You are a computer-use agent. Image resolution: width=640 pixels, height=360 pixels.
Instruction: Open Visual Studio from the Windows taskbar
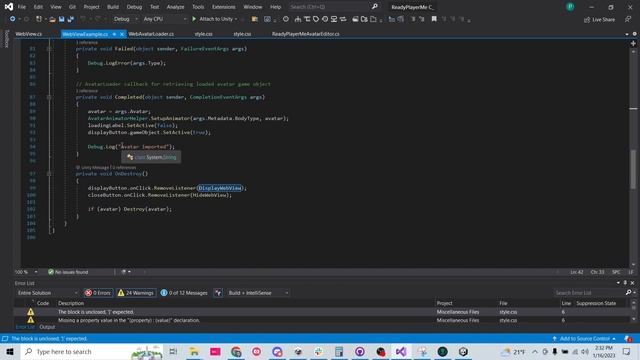401,351
